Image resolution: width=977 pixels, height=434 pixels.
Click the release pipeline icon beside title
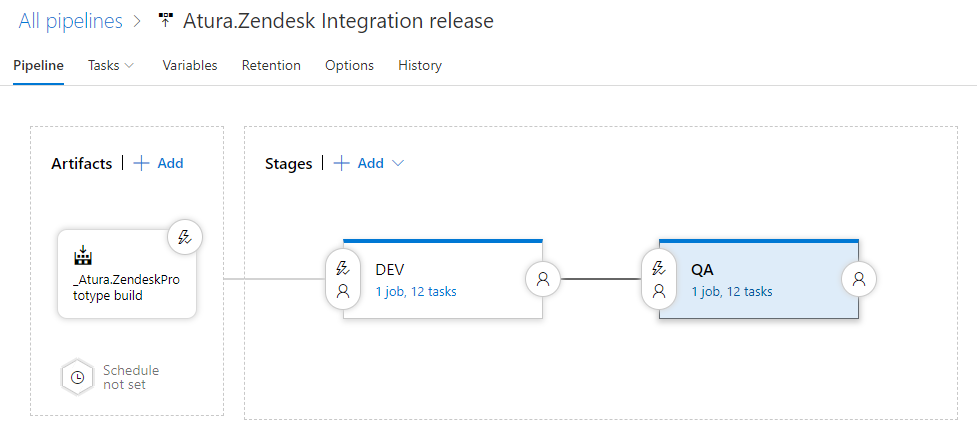(165, 21)
